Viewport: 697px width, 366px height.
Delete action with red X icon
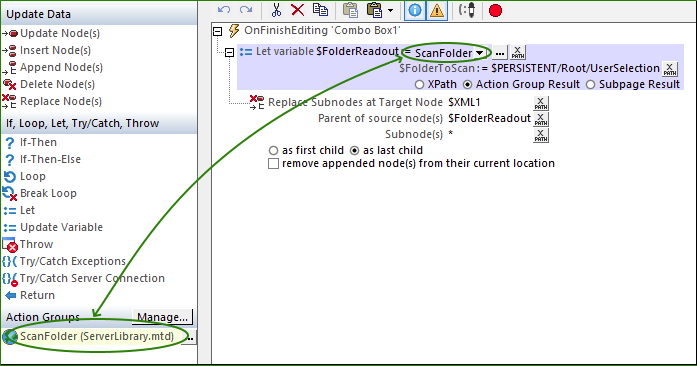[x=297, y=10]
